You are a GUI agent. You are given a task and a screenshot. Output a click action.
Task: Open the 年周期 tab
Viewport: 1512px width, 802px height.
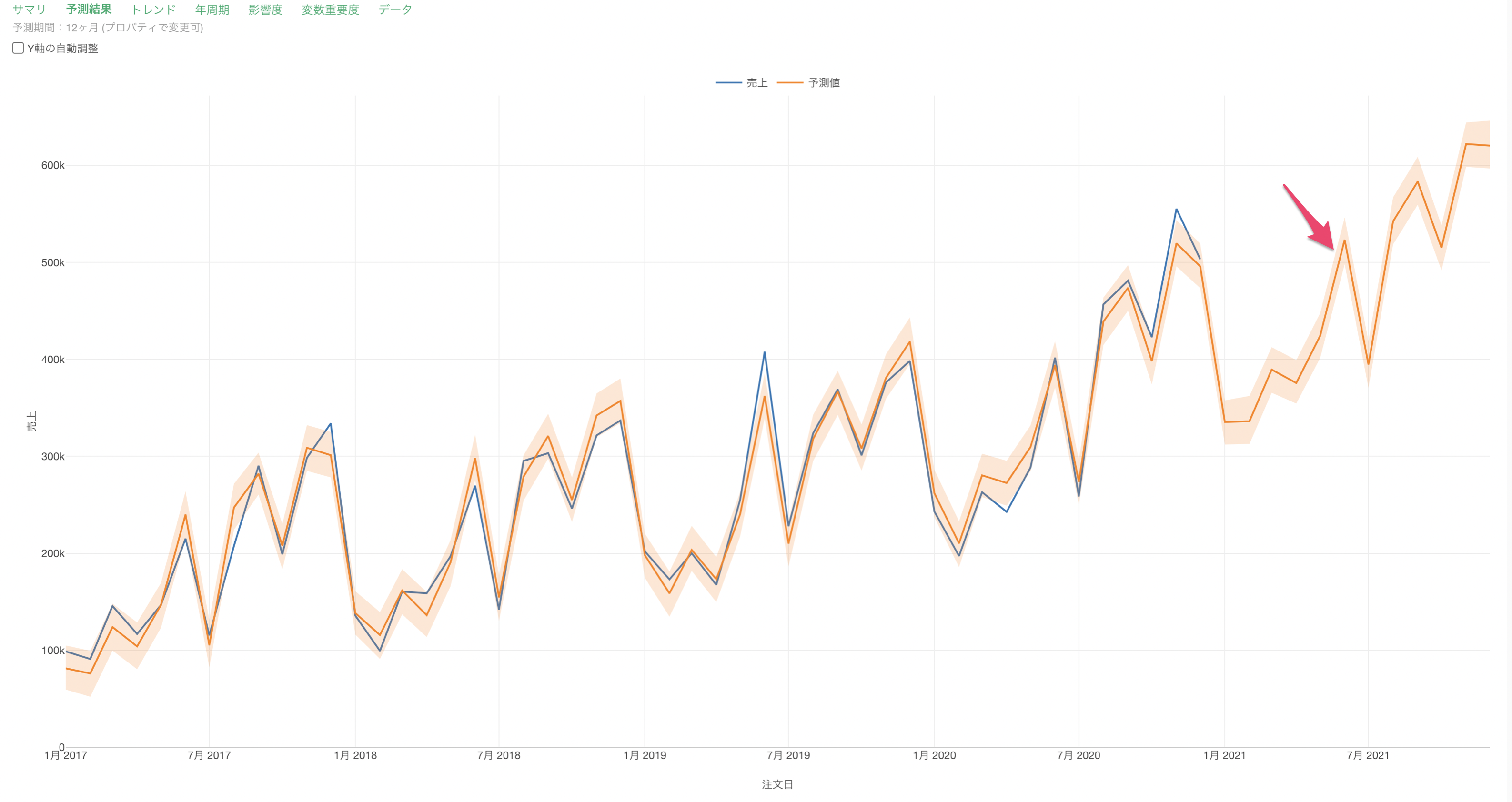(212, 10)
